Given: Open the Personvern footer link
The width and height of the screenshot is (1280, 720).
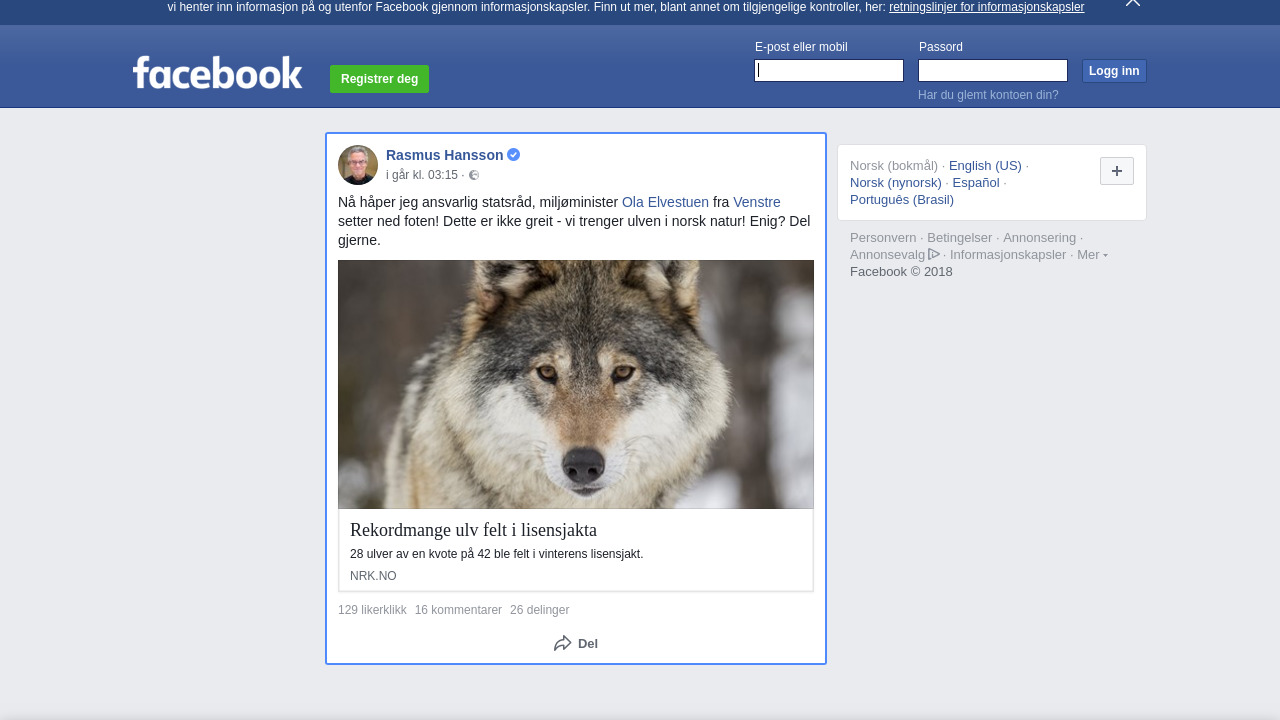Looking at the screenshot, I should coord(883,238).
